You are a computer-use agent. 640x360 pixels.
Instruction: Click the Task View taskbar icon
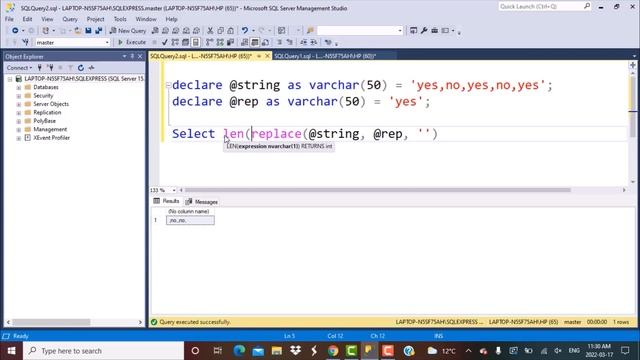coord(218,351)
